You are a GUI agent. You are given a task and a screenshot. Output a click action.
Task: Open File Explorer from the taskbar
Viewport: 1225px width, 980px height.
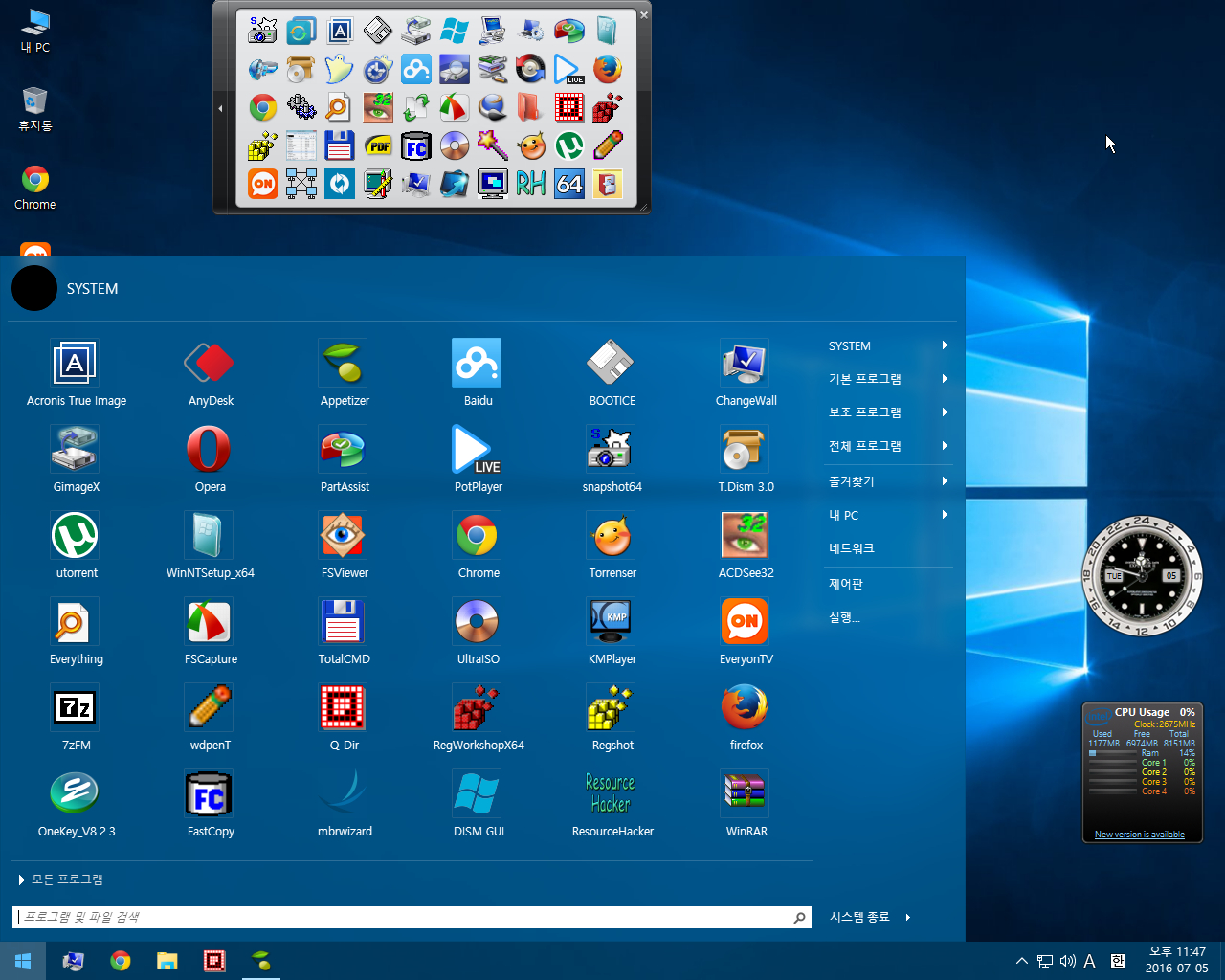click(167, 961)
